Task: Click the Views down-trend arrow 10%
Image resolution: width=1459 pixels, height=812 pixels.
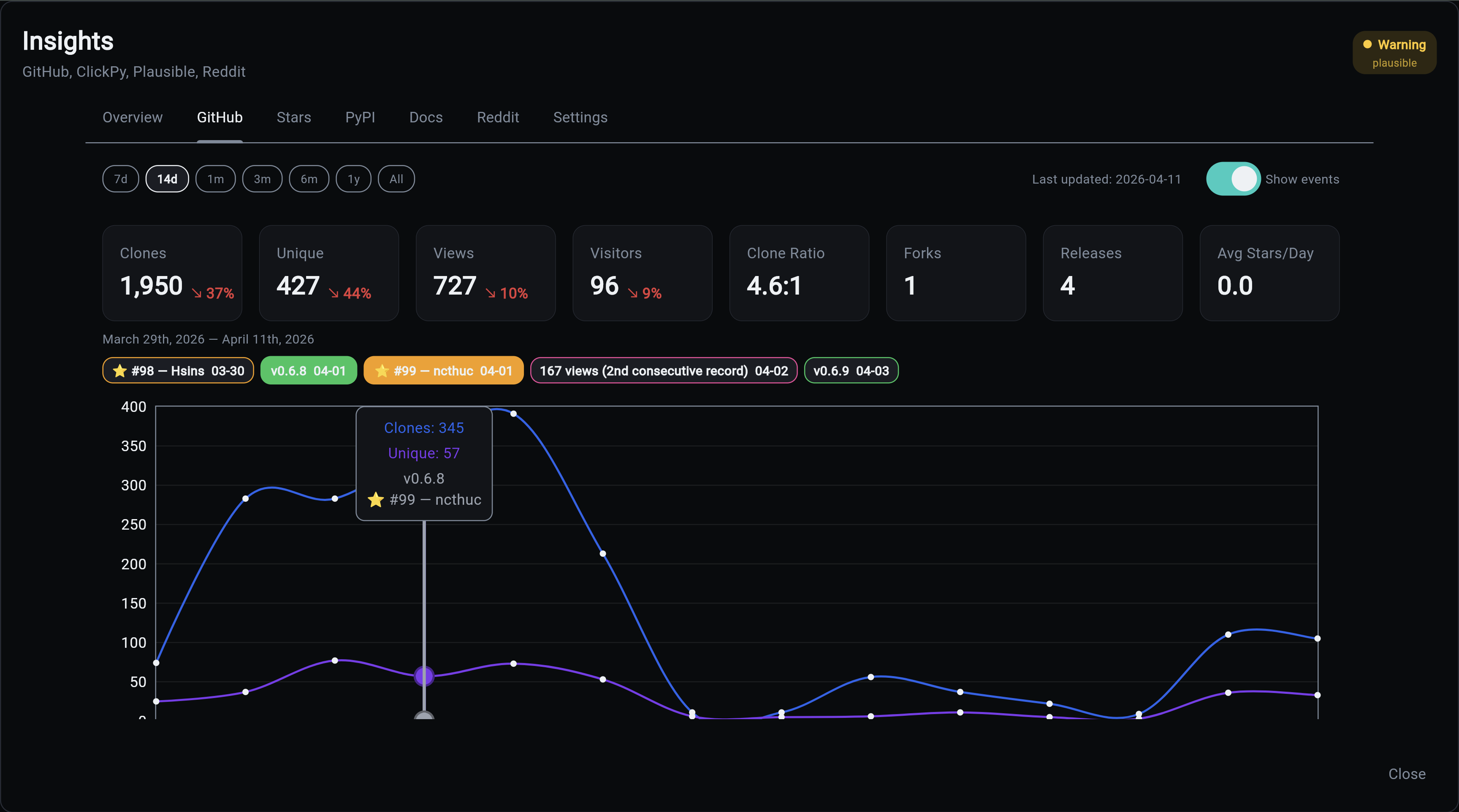Action: point(491,293)
